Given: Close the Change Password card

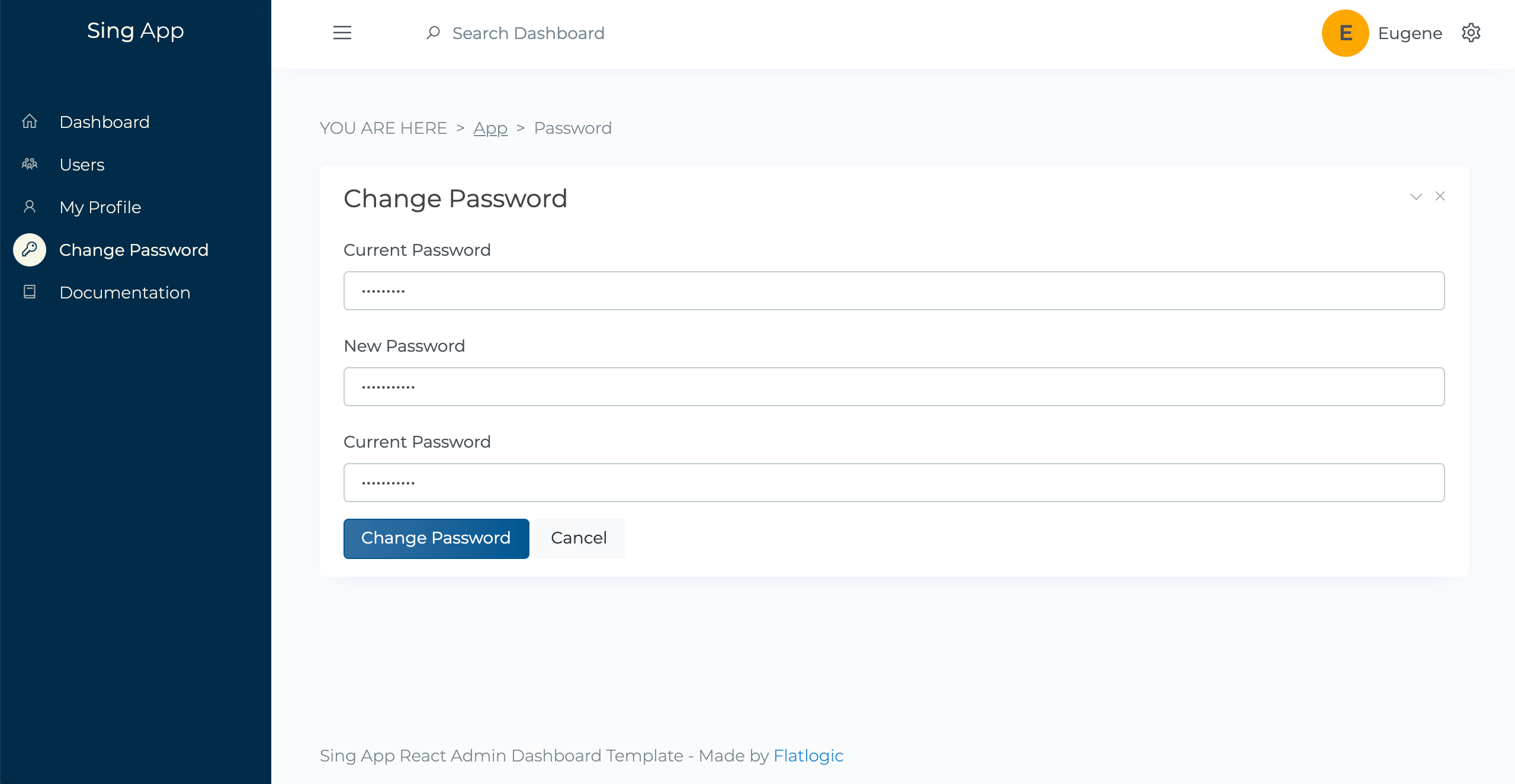Looking at the screenshot, I should pyautogui.click(x=1440, y=196).
